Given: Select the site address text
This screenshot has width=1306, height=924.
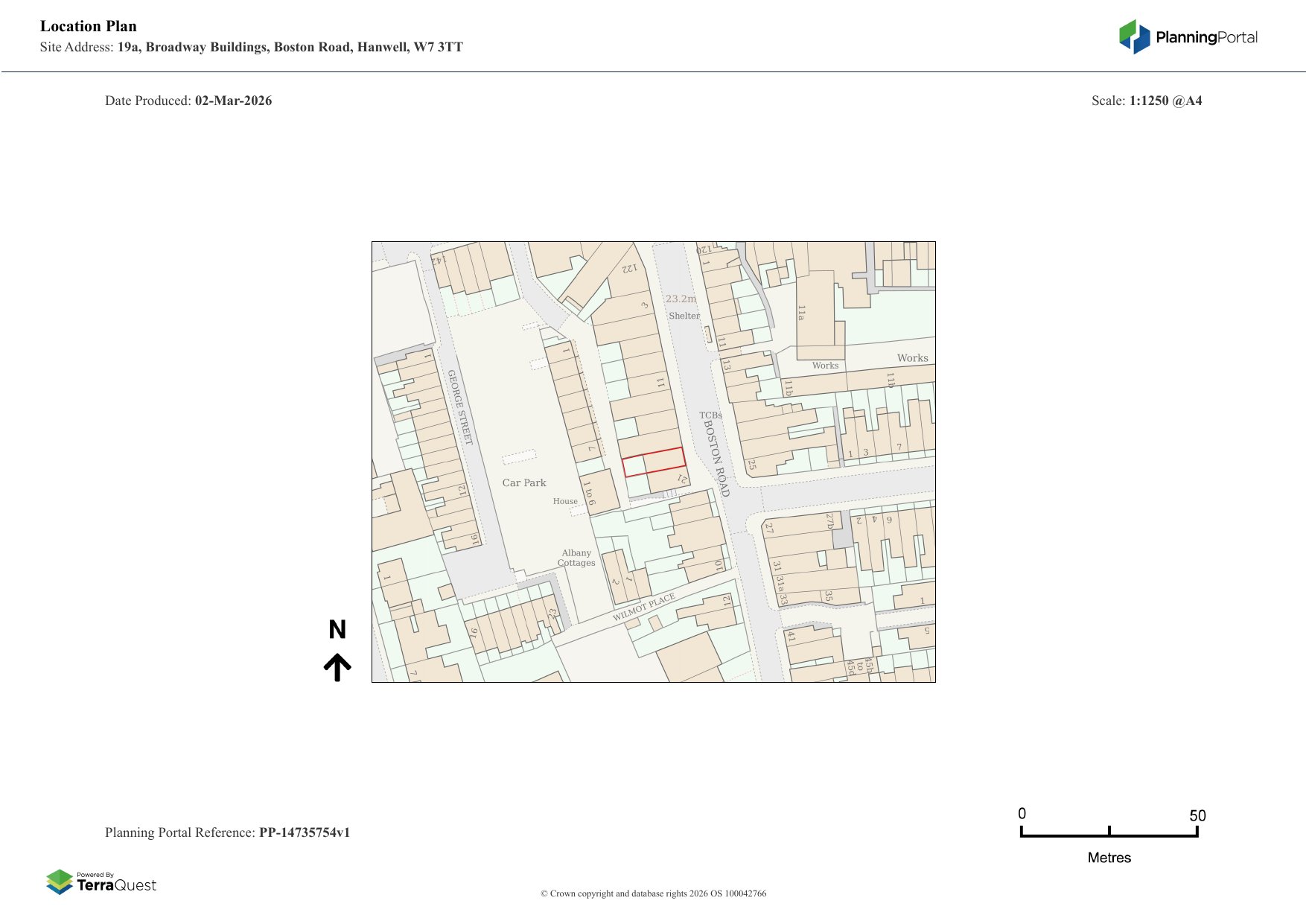Looking at the screenshot, I should [x=252, y=47].
